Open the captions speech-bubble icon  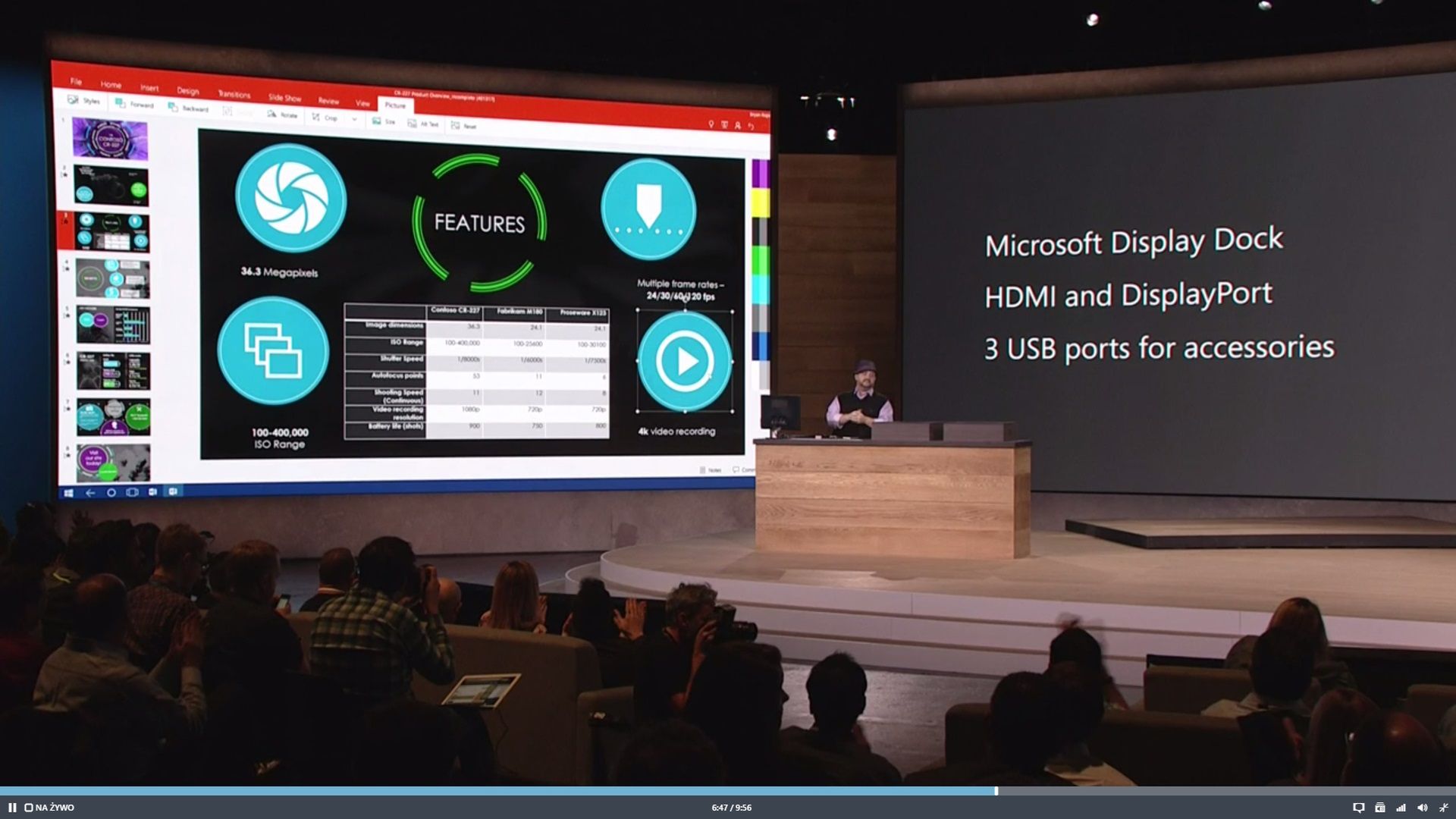tap(1358, 808)
